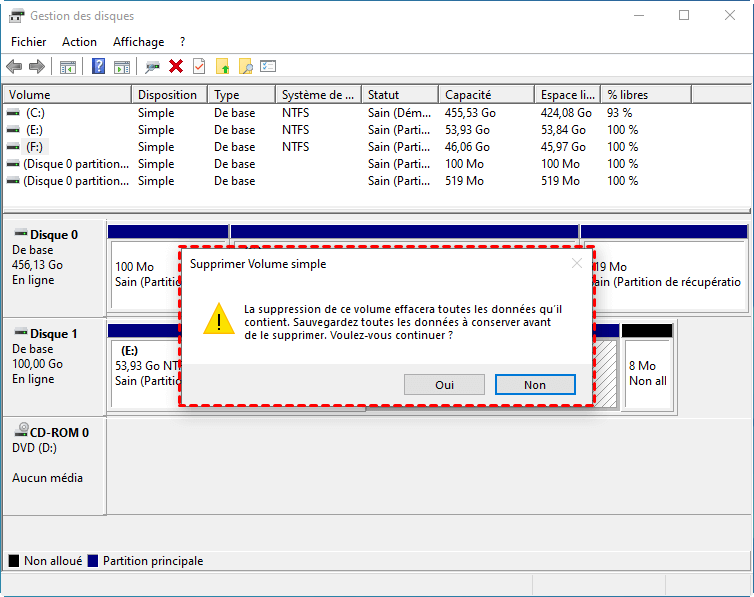This screenshot has width=754, height=597.
Task: Click the CD-ROM 0 DVD (D:) panel
Action: [x=54, y=465]
